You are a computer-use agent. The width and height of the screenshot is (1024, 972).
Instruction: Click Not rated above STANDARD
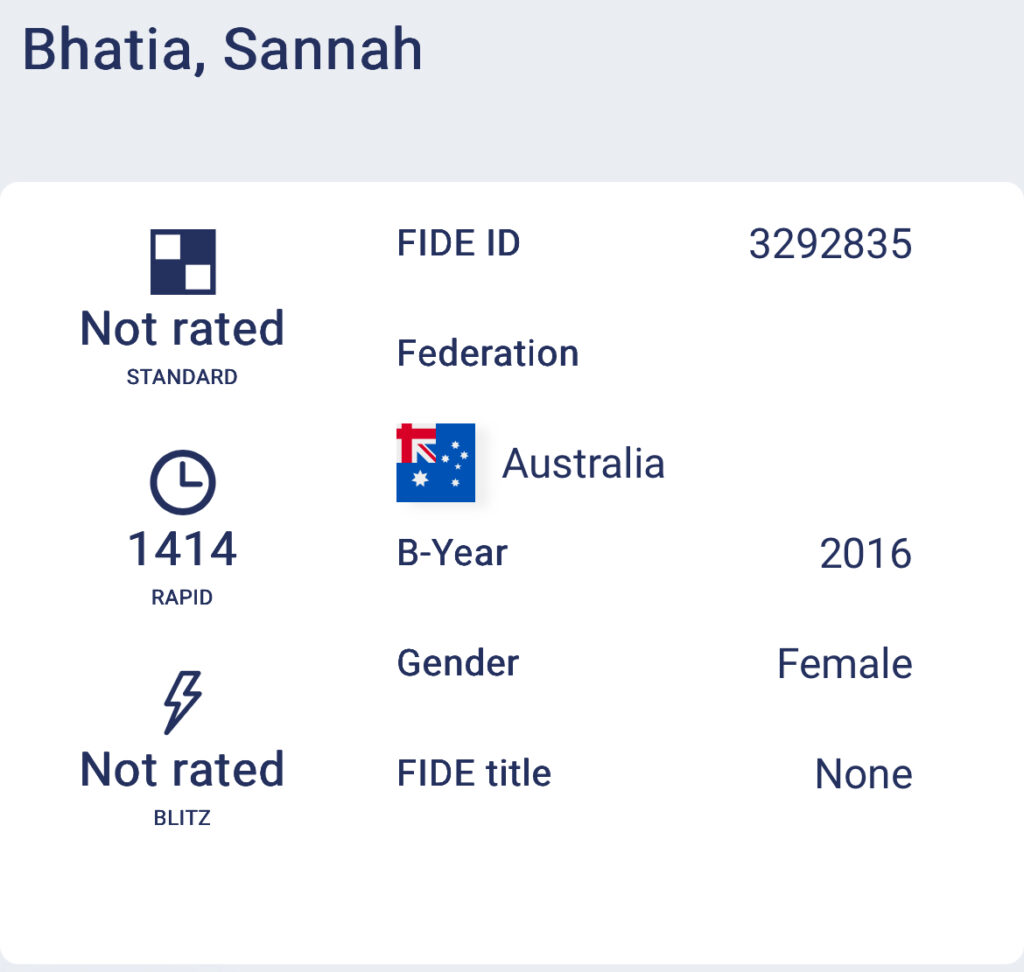click(x=182, y=329)
